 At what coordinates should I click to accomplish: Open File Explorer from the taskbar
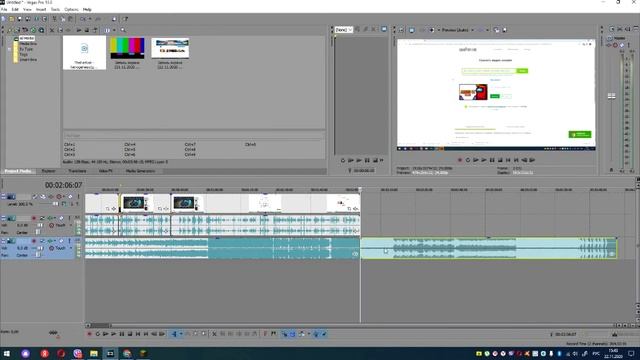[x=94, y=353]
